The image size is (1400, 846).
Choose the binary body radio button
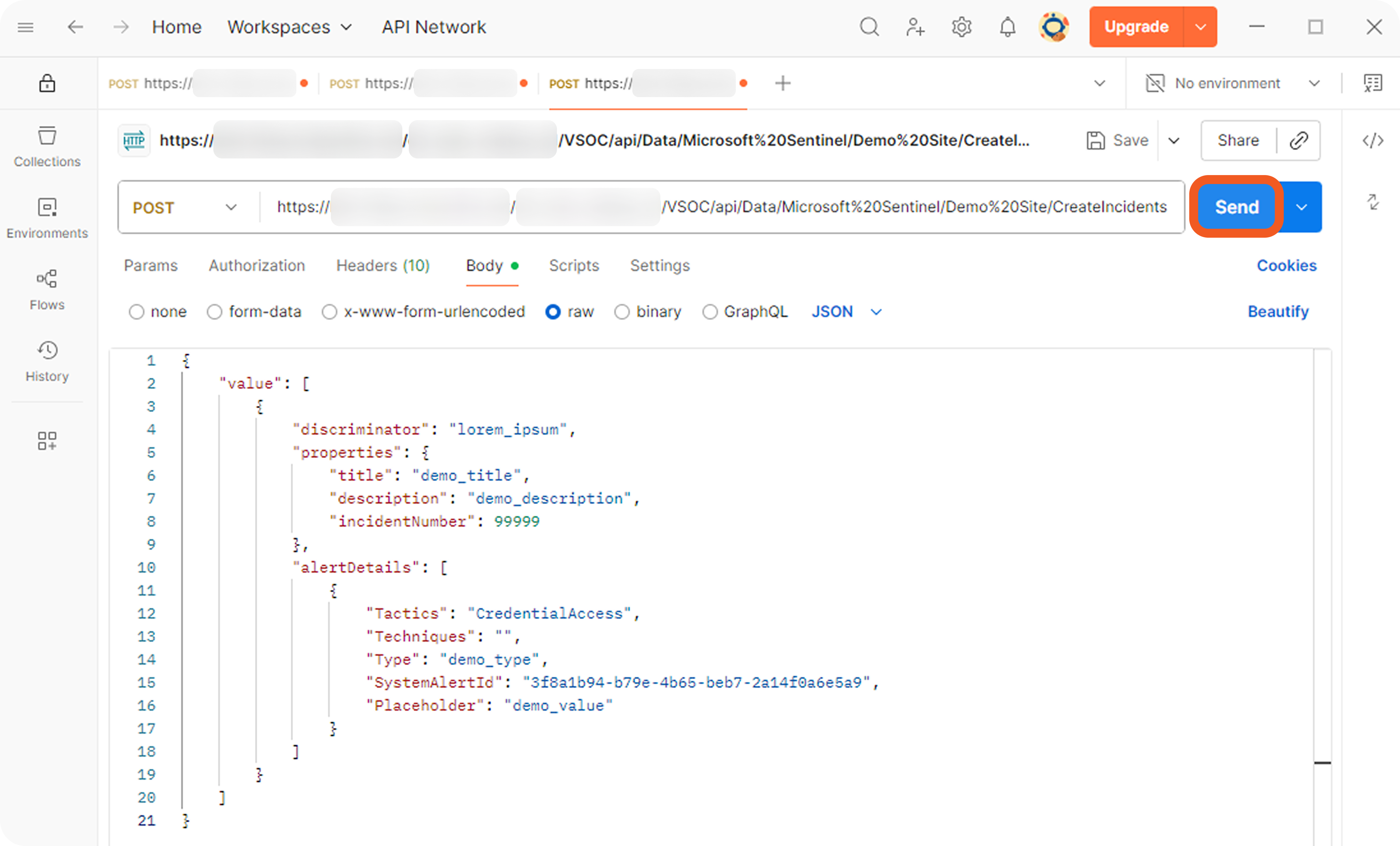(622, 311)
